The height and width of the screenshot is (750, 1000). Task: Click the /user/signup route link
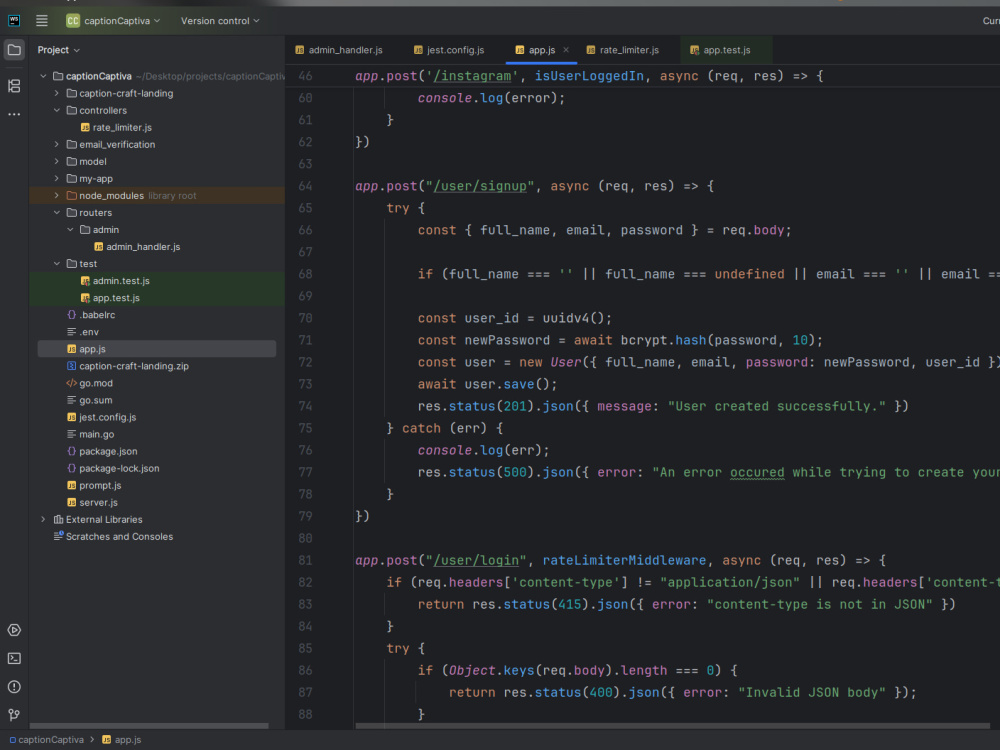480,186
